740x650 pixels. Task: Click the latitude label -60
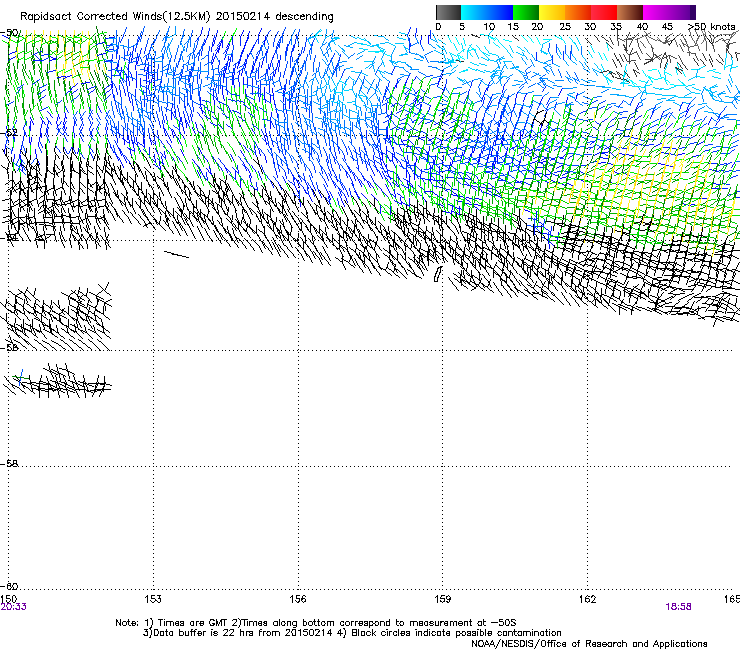(9, 586)
